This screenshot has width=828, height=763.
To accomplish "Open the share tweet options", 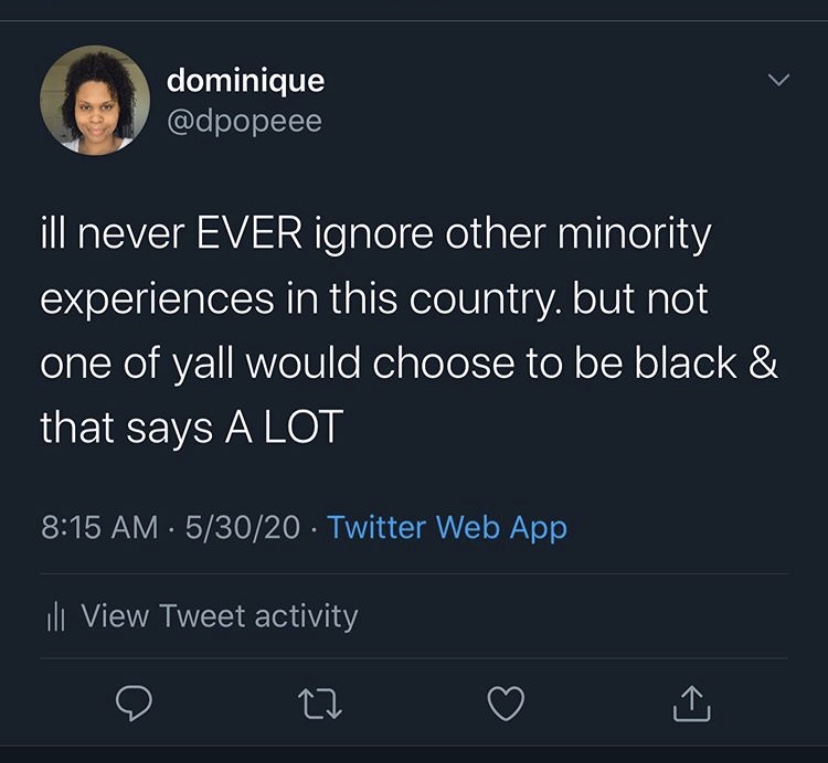I will click(691, 705).
